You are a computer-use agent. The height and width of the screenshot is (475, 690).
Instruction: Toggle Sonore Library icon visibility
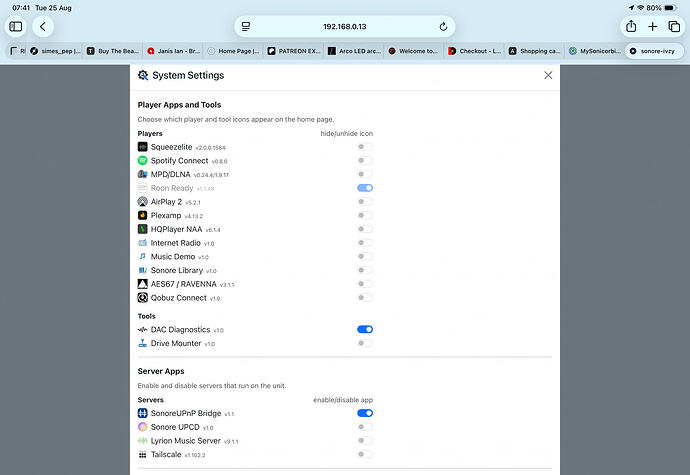(x=365, y=270)
